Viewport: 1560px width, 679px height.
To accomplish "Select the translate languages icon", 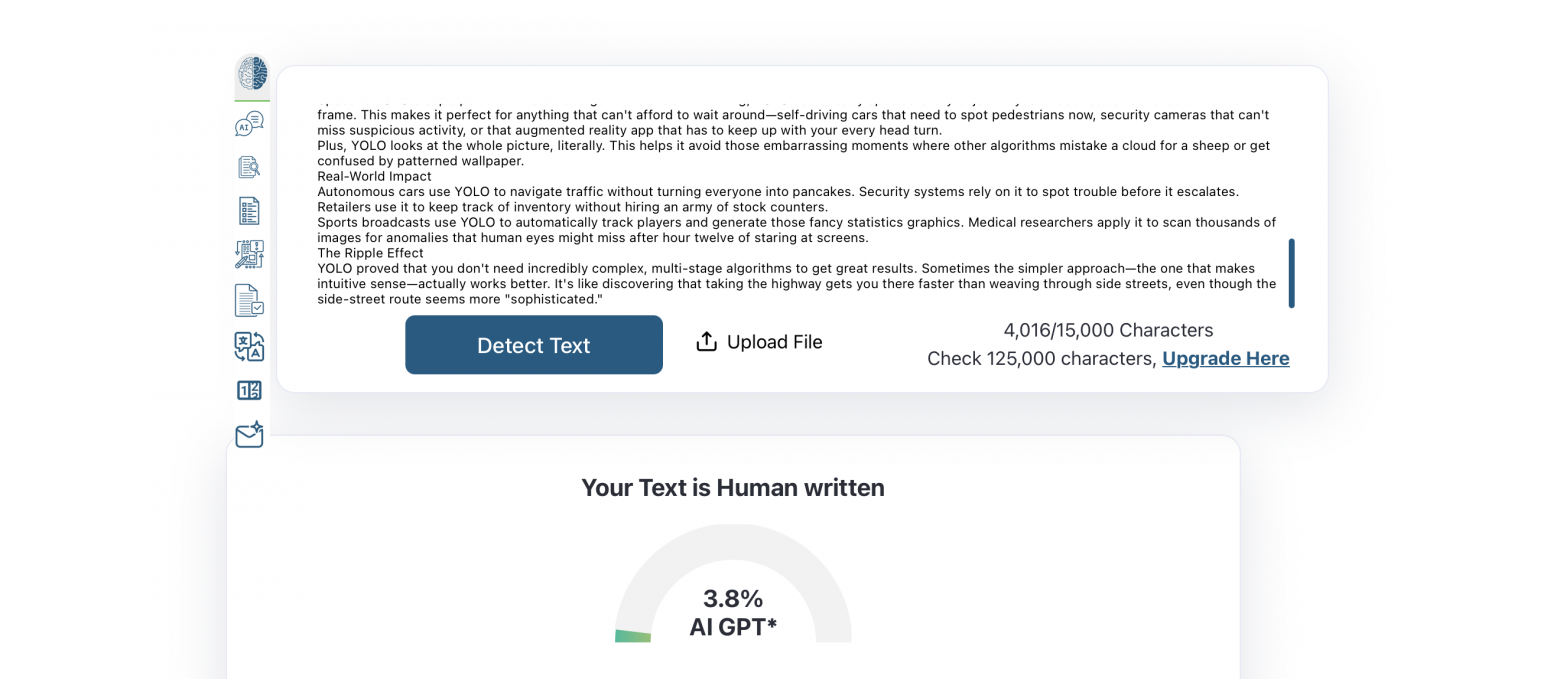I will click(249, 346).
